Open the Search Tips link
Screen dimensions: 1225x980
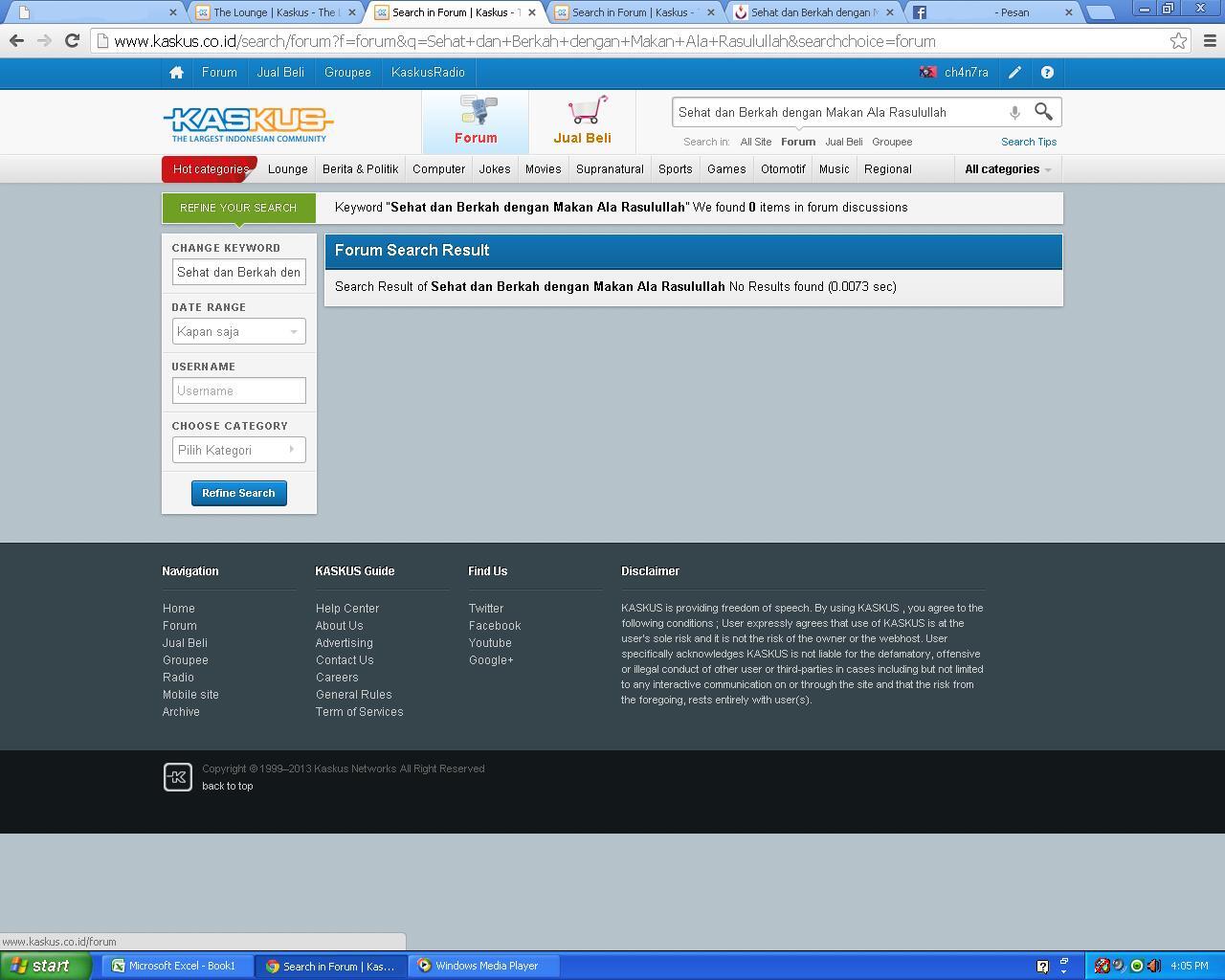click(x=1029, y=142)
